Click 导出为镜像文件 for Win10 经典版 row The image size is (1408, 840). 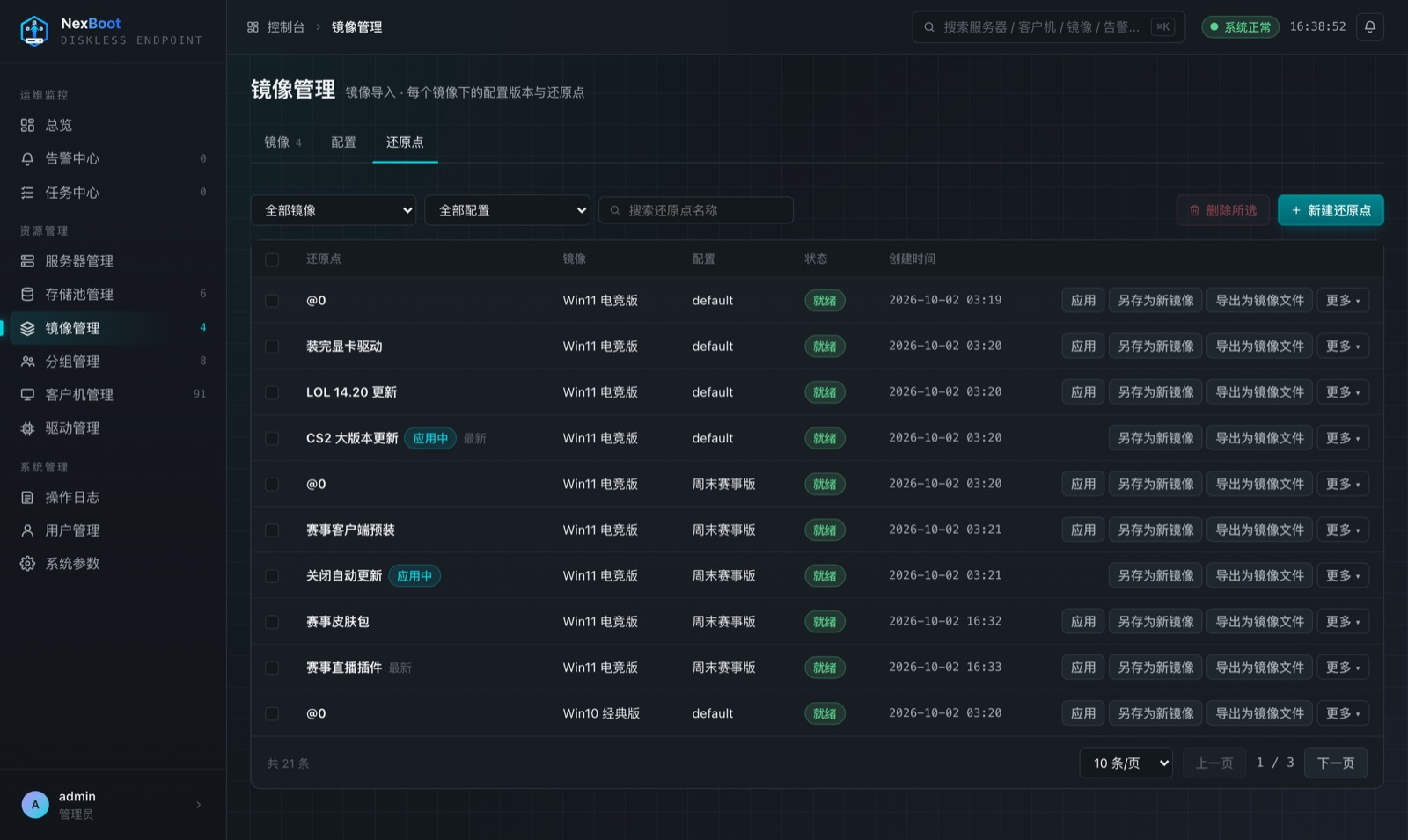(x=1259, y=713)
